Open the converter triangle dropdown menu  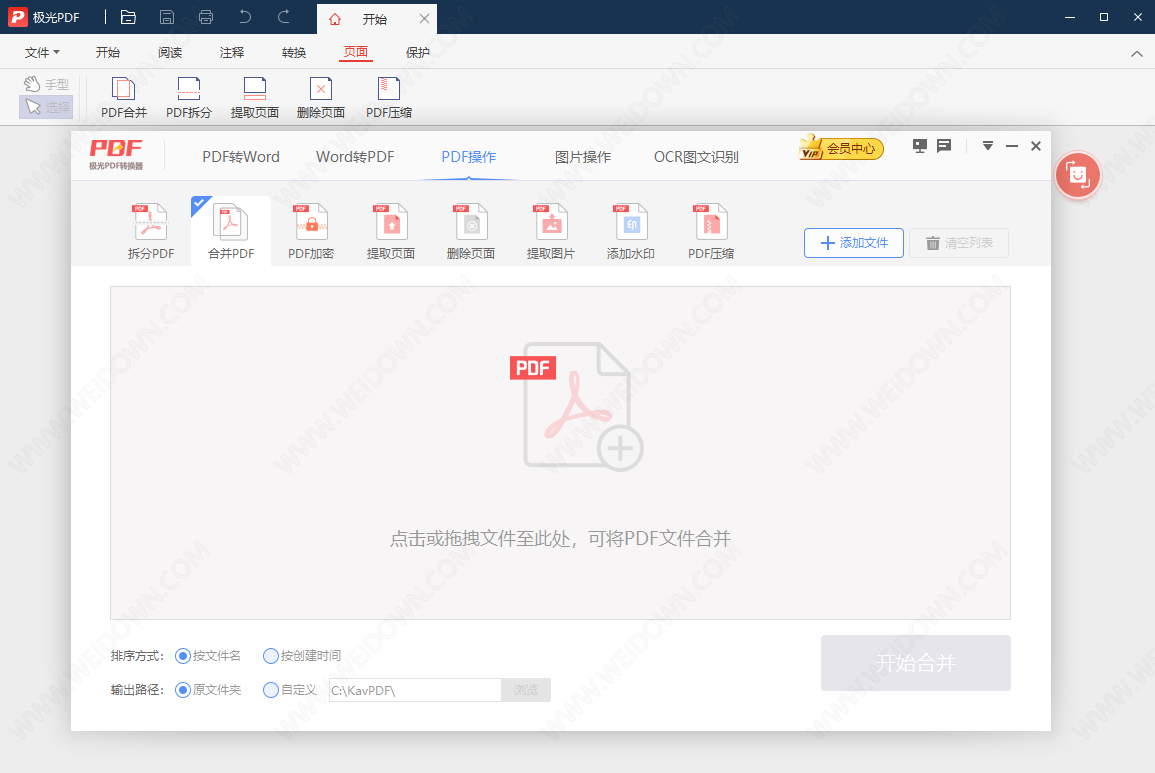point(988,146)
